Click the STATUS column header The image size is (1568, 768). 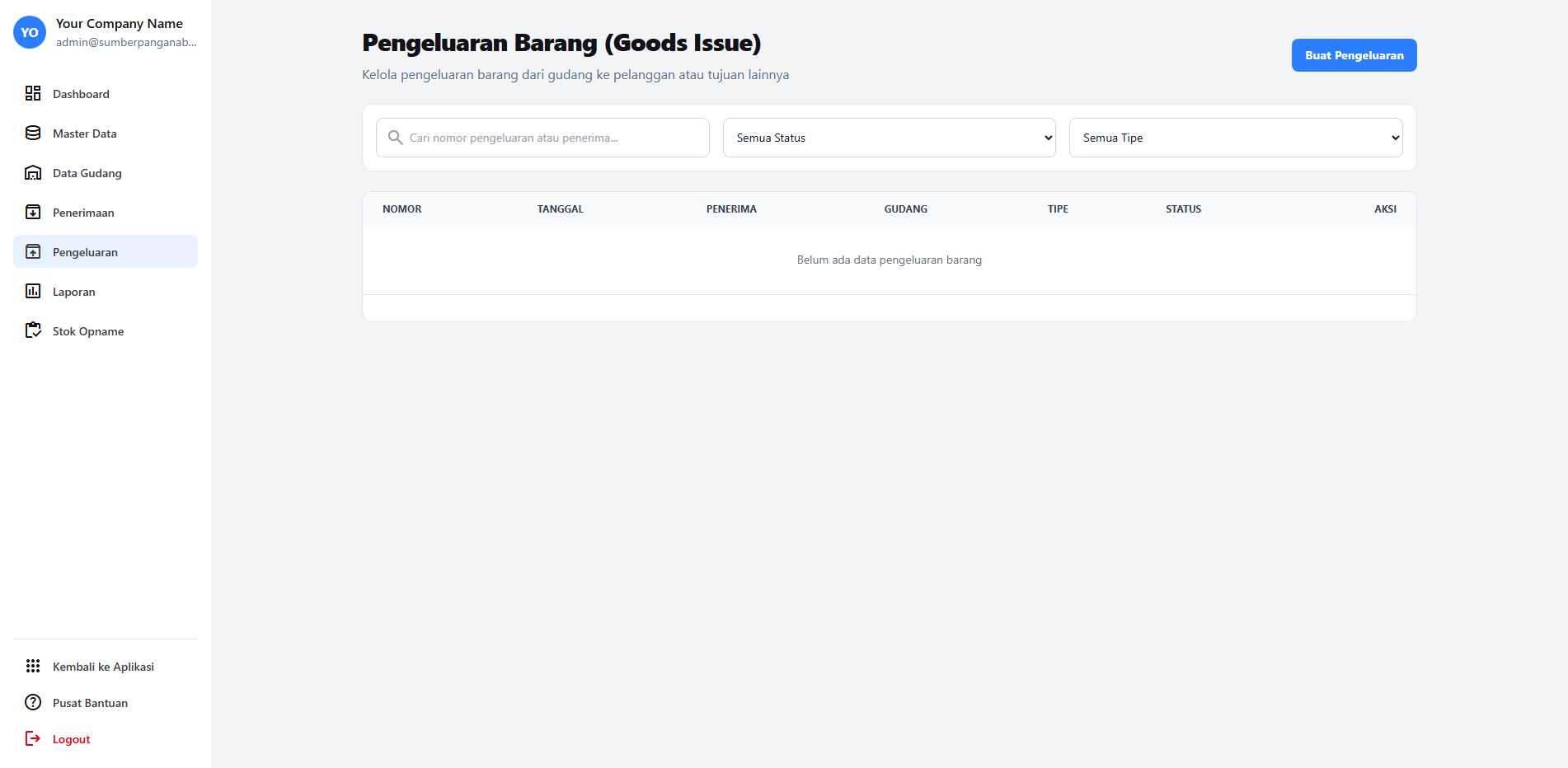tap(1183, 209)
